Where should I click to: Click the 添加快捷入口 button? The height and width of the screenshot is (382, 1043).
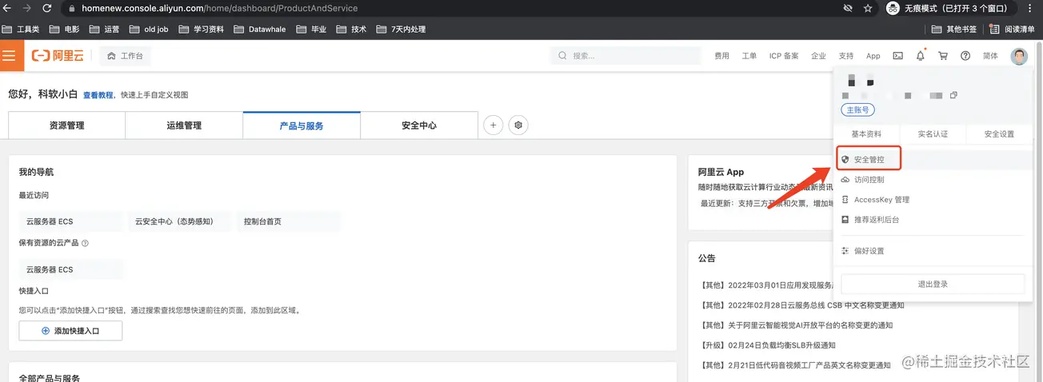(71, 331)
